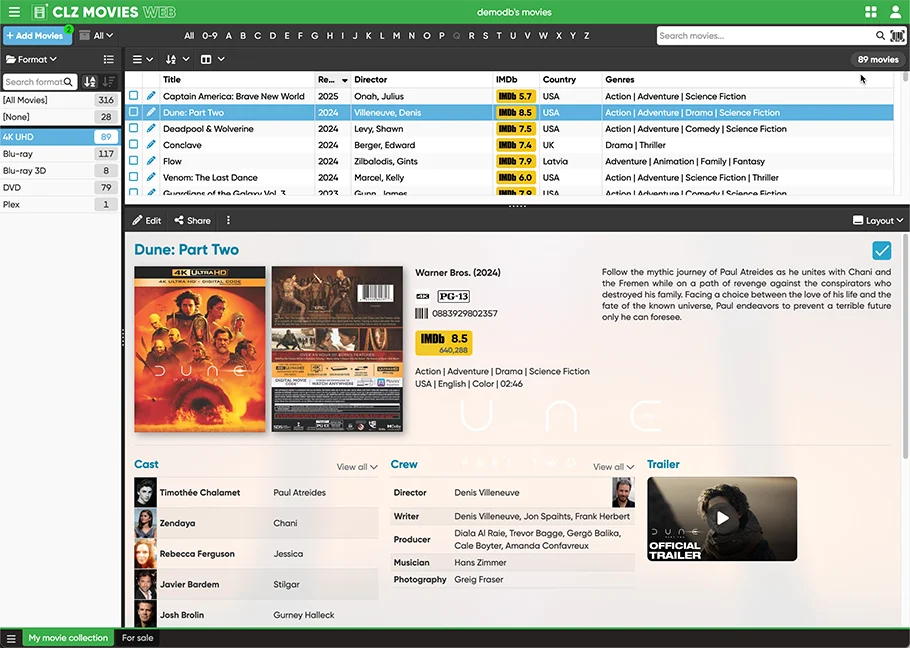Filter movies by 0-9
910x648 pixels.
coord(210,35)
